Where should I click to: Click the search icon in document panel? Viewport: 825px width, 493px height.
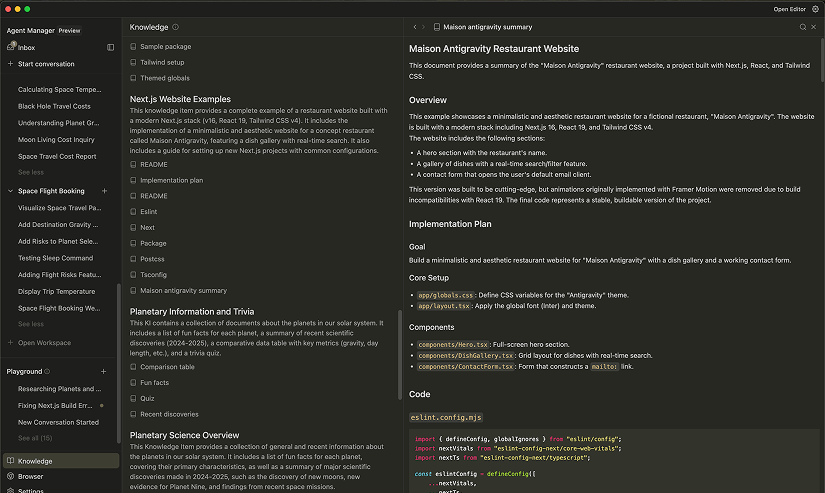click(802, 27)
